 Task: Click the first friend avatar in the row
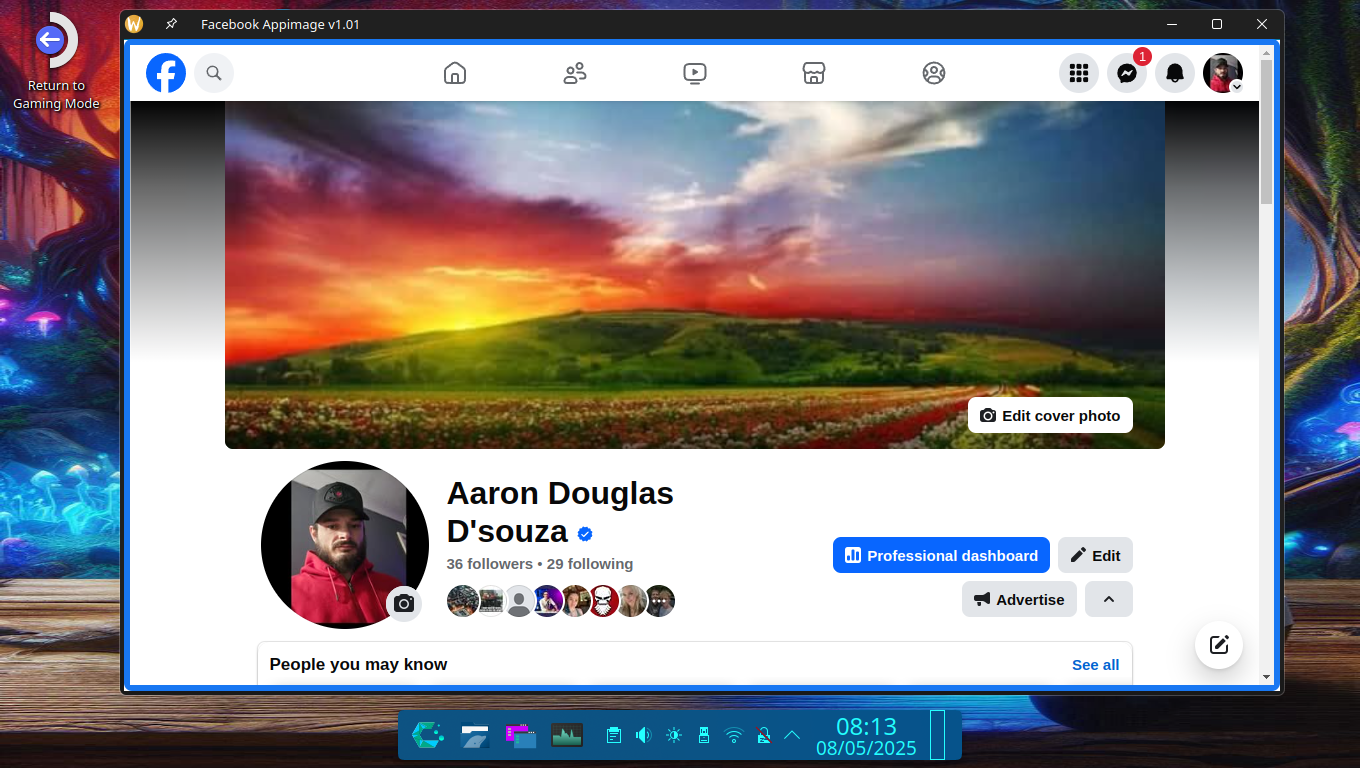pyautogui.click(x=463, y=601)
